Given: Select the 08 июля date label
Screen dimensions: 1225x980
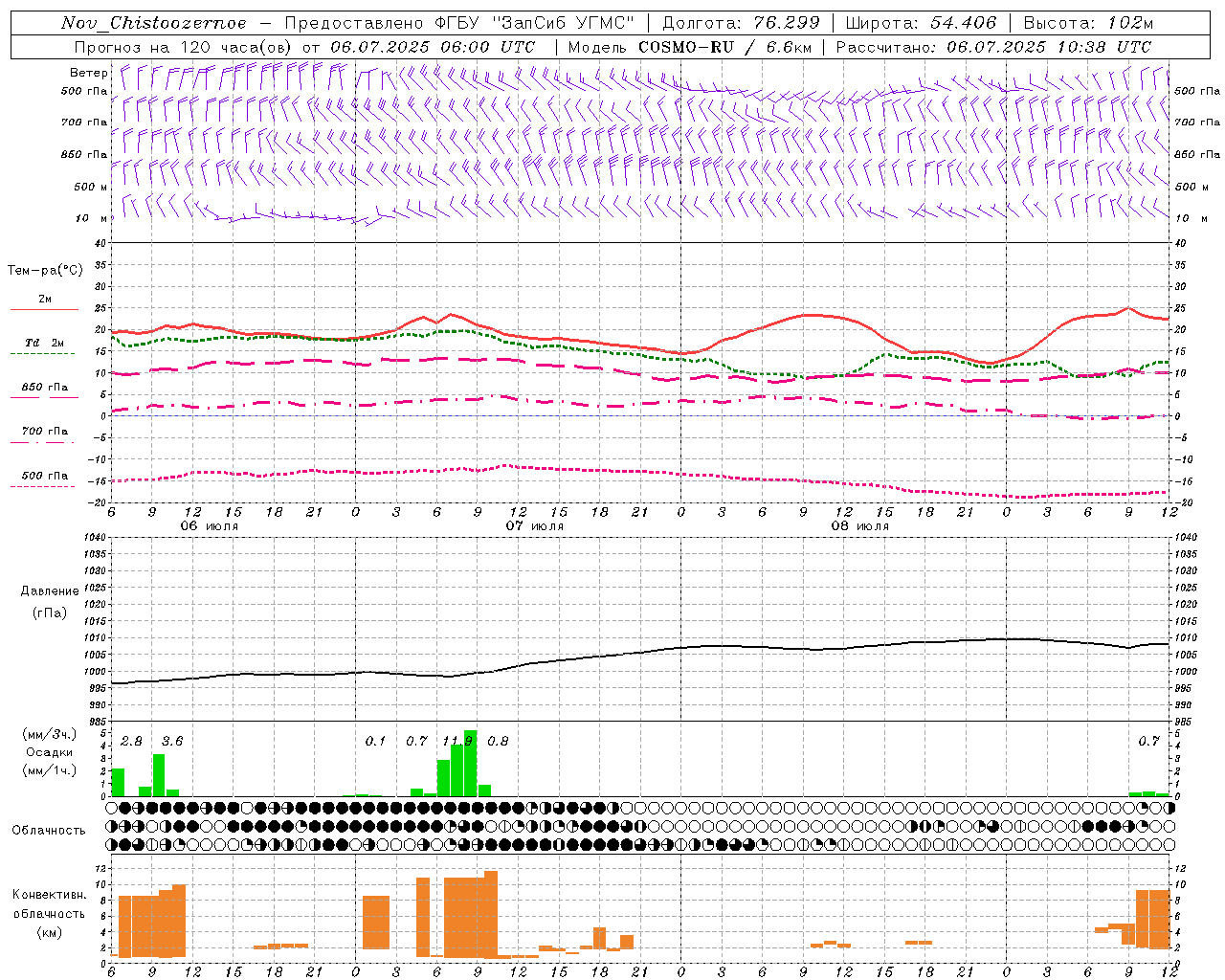Looking at the screenshot, I should pyautogui.click(x=859, y=526).
